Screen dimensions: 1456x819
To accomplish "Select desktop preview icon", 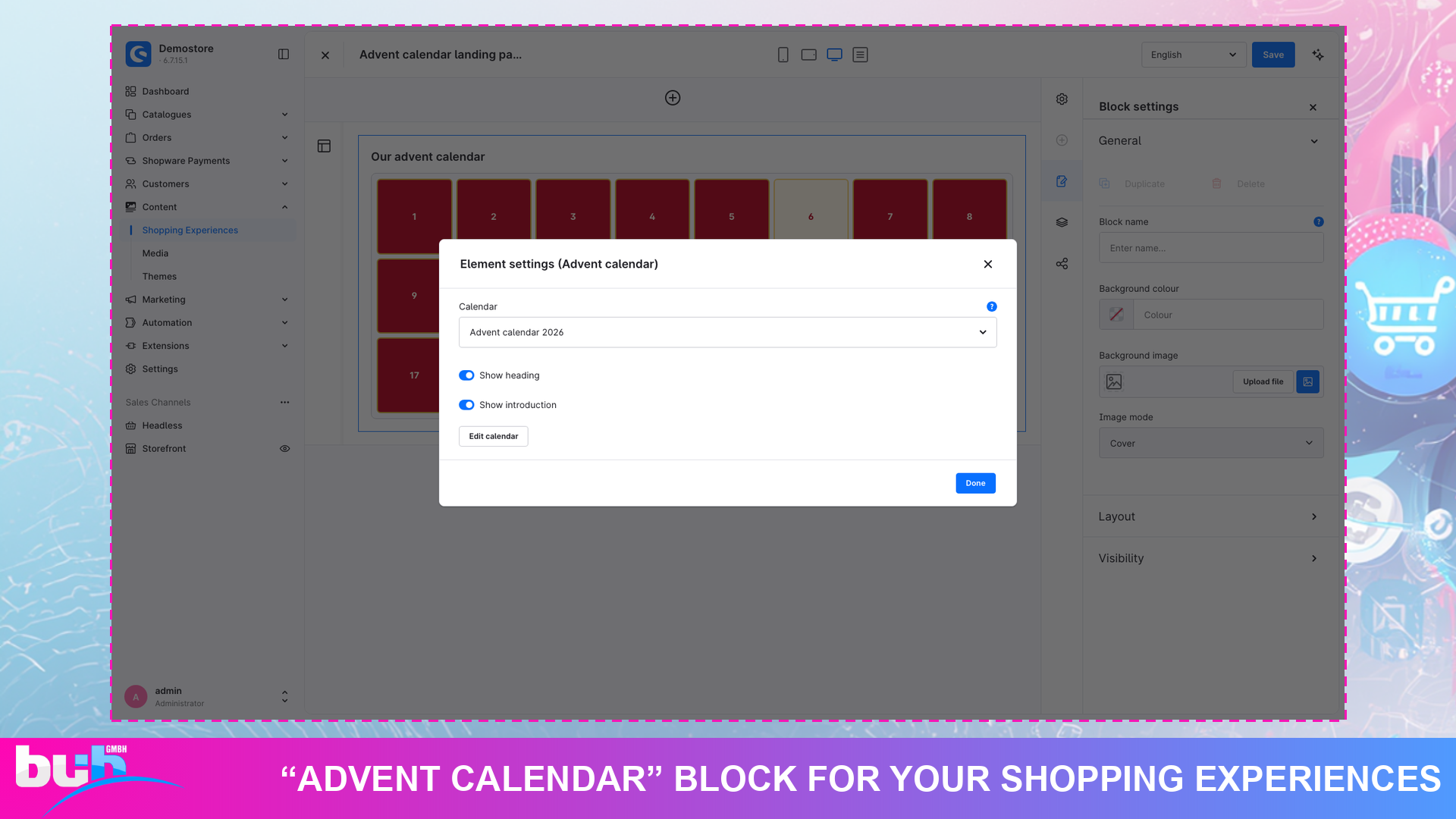I will 834,55.
